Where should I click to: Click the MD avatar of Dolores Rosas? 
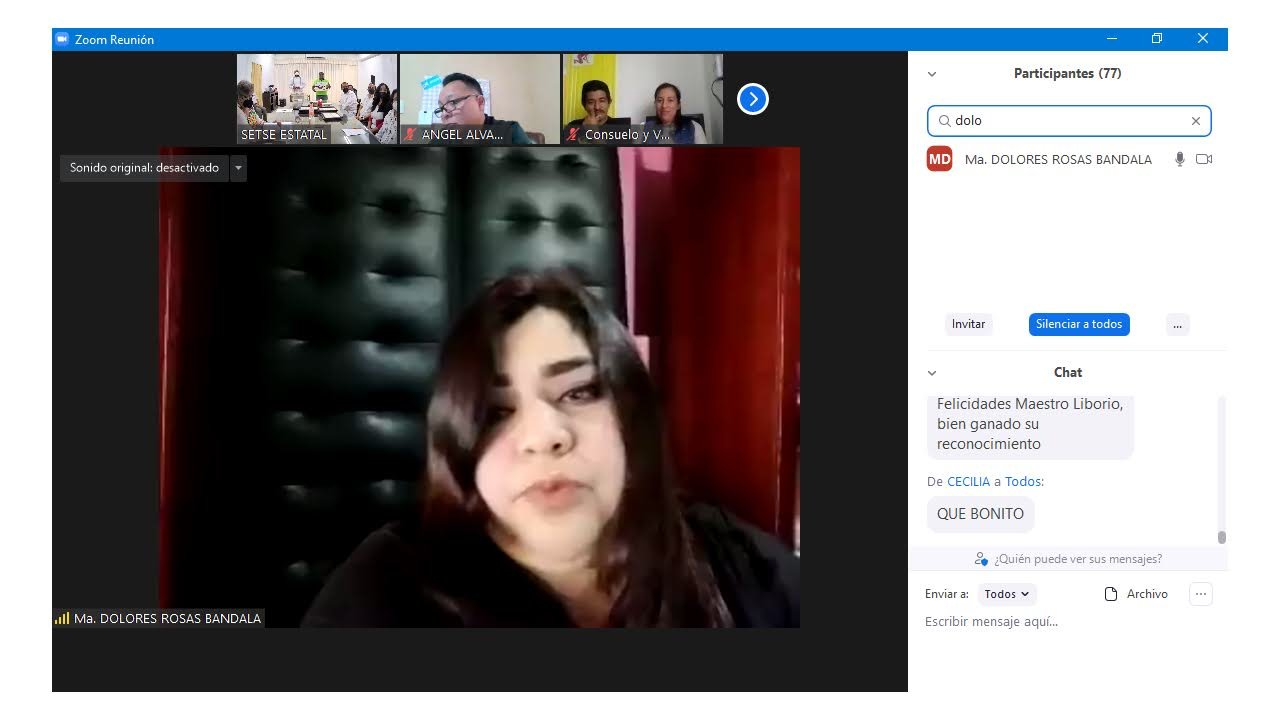click(x=940, y=159)
